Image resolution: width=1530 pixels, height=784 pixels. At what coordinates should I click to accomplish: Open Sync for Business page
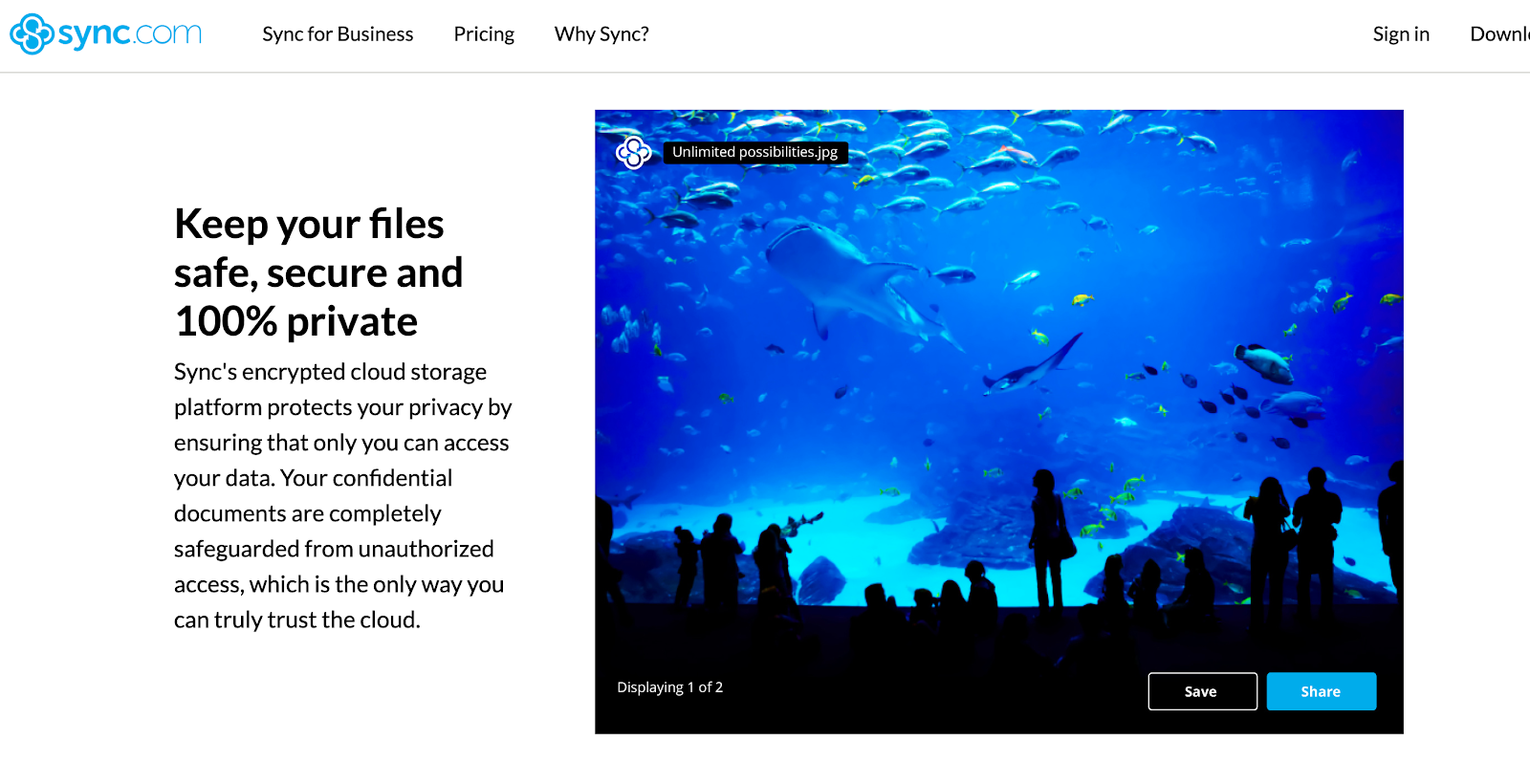pyautogui.click(x=338, y=34)
